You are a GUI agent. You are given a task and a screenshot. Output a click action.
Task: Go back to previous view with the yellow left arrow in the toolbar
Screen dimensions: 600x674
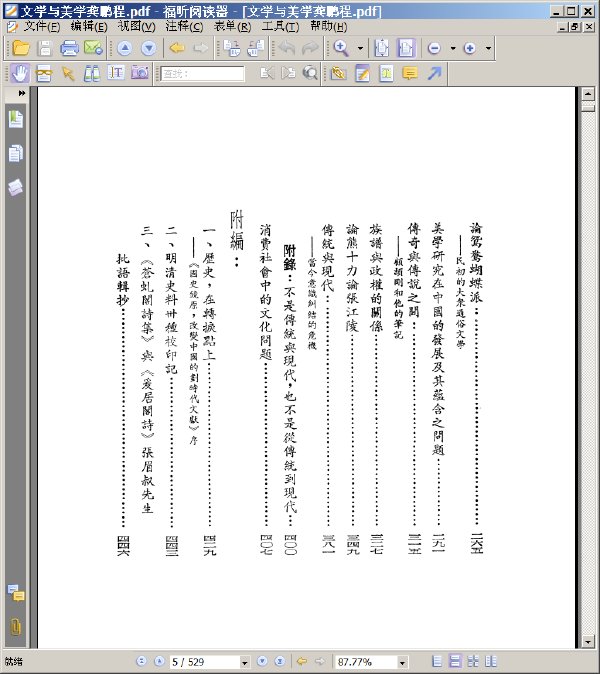177,48
